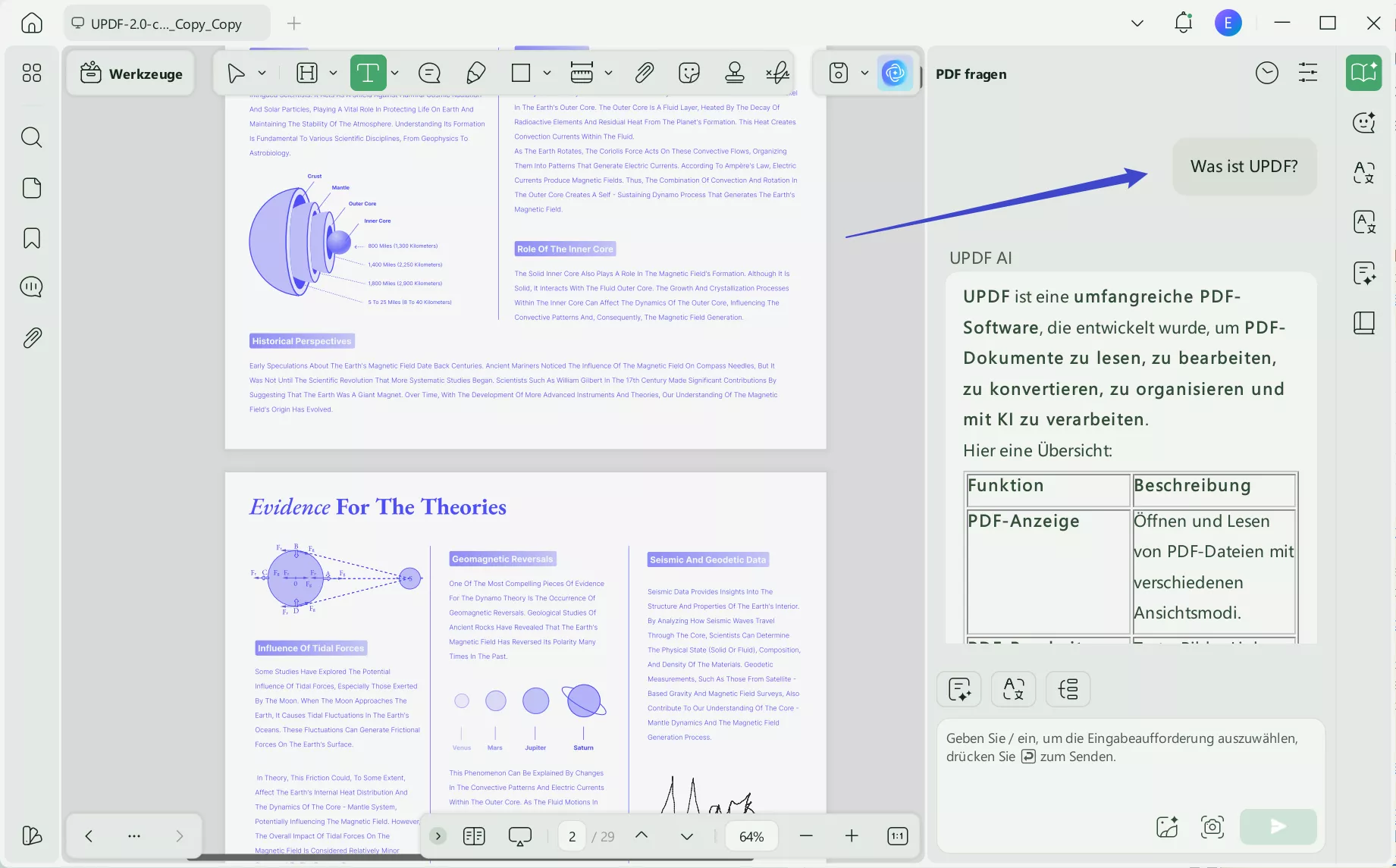
Task: Select the sticky note comment tool
Action: tap(429, 73)
